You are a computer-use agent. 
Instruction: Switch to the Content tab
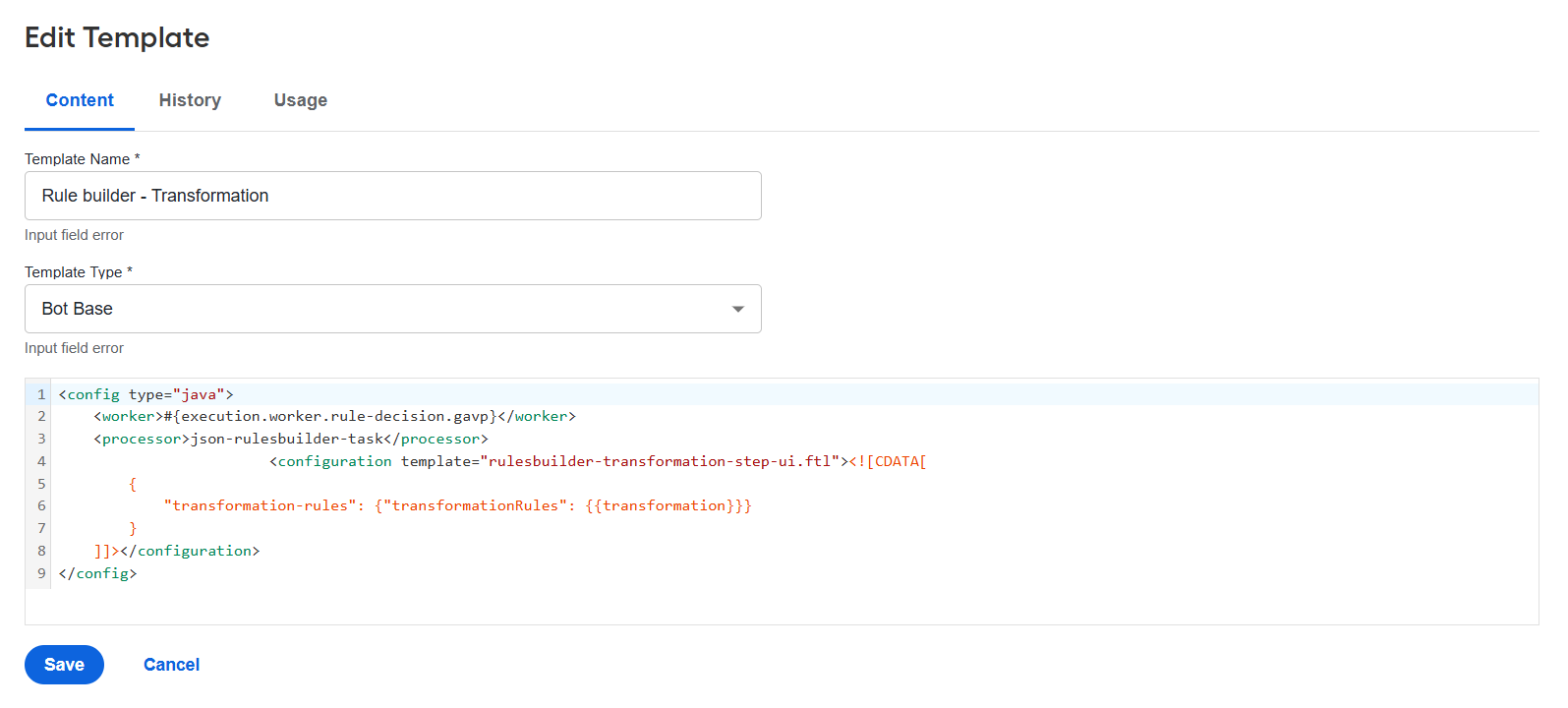pyautogui.click(x=80, y=100)
